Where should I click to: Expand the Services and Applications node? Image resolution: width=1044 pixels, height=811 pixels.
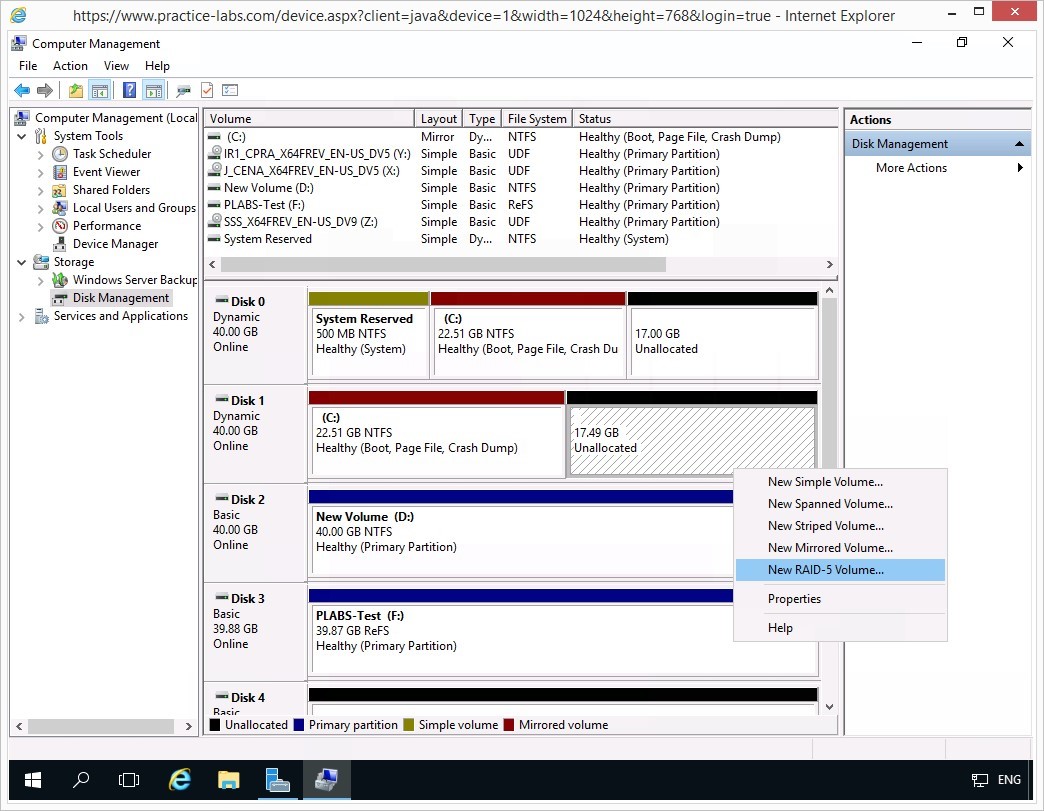click(22, 316)
